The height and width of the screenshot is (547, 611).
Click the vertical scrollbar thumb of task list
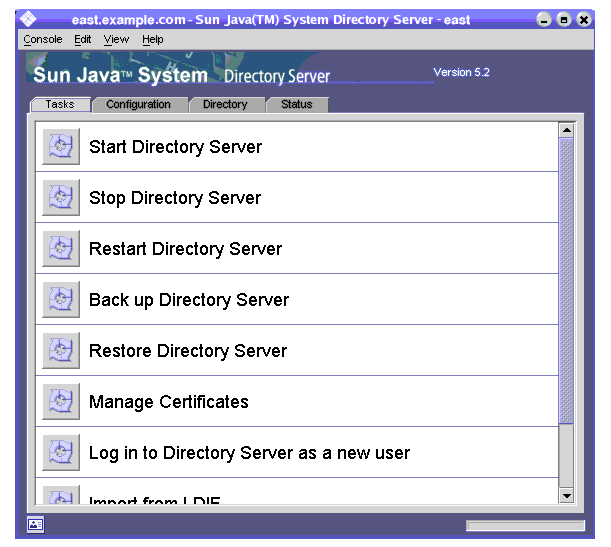pyautogui.click(x=567, y=281)
